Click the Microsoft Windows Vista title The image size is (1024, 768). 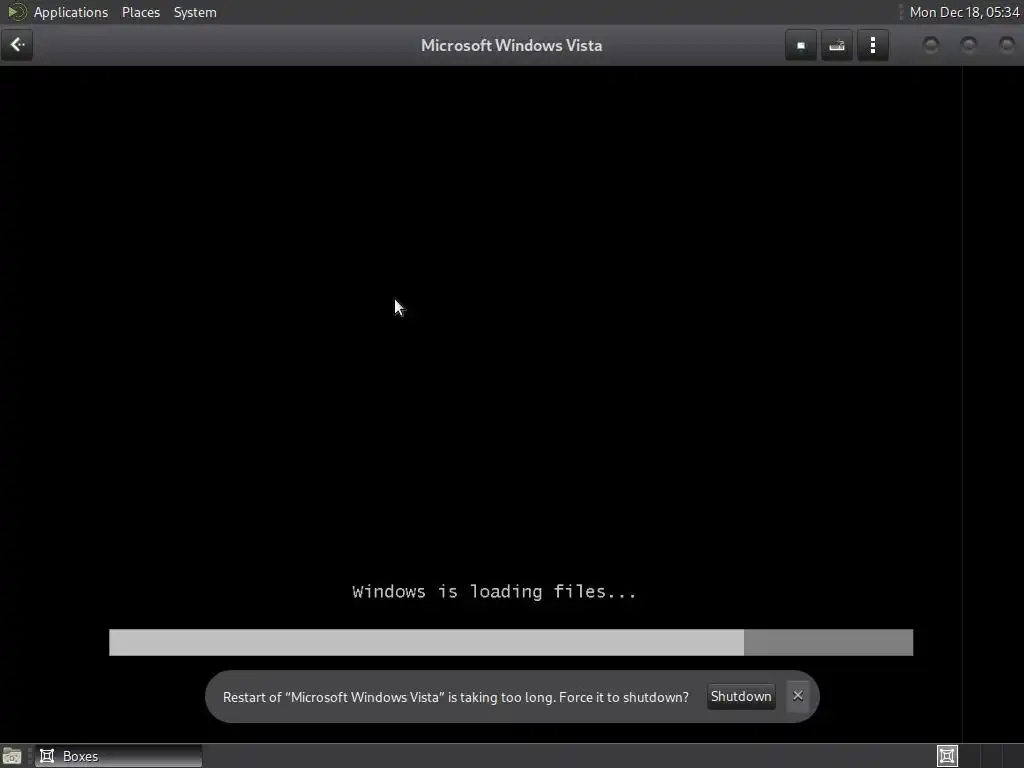coord(511,46)
